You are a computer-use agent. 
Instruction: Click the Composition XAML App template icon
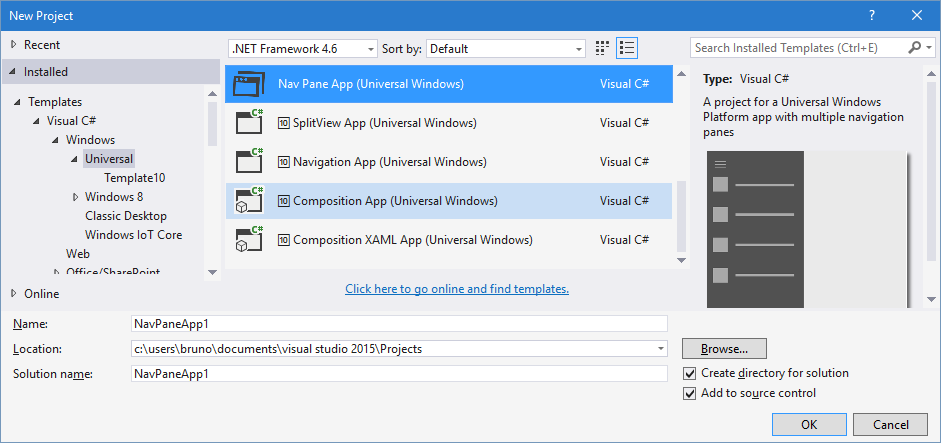(248, 239)
